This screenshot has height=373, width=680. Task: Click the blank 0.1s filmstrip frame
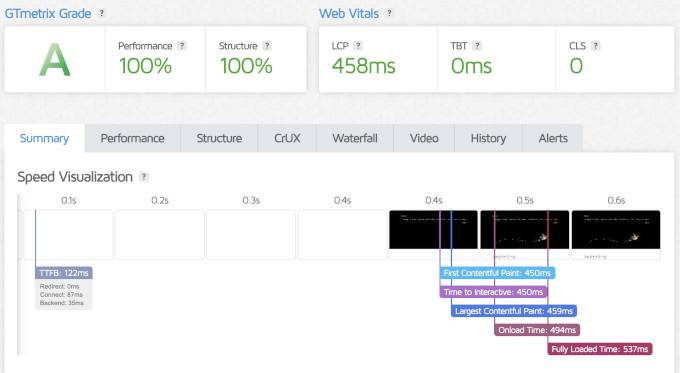(69, 235)
